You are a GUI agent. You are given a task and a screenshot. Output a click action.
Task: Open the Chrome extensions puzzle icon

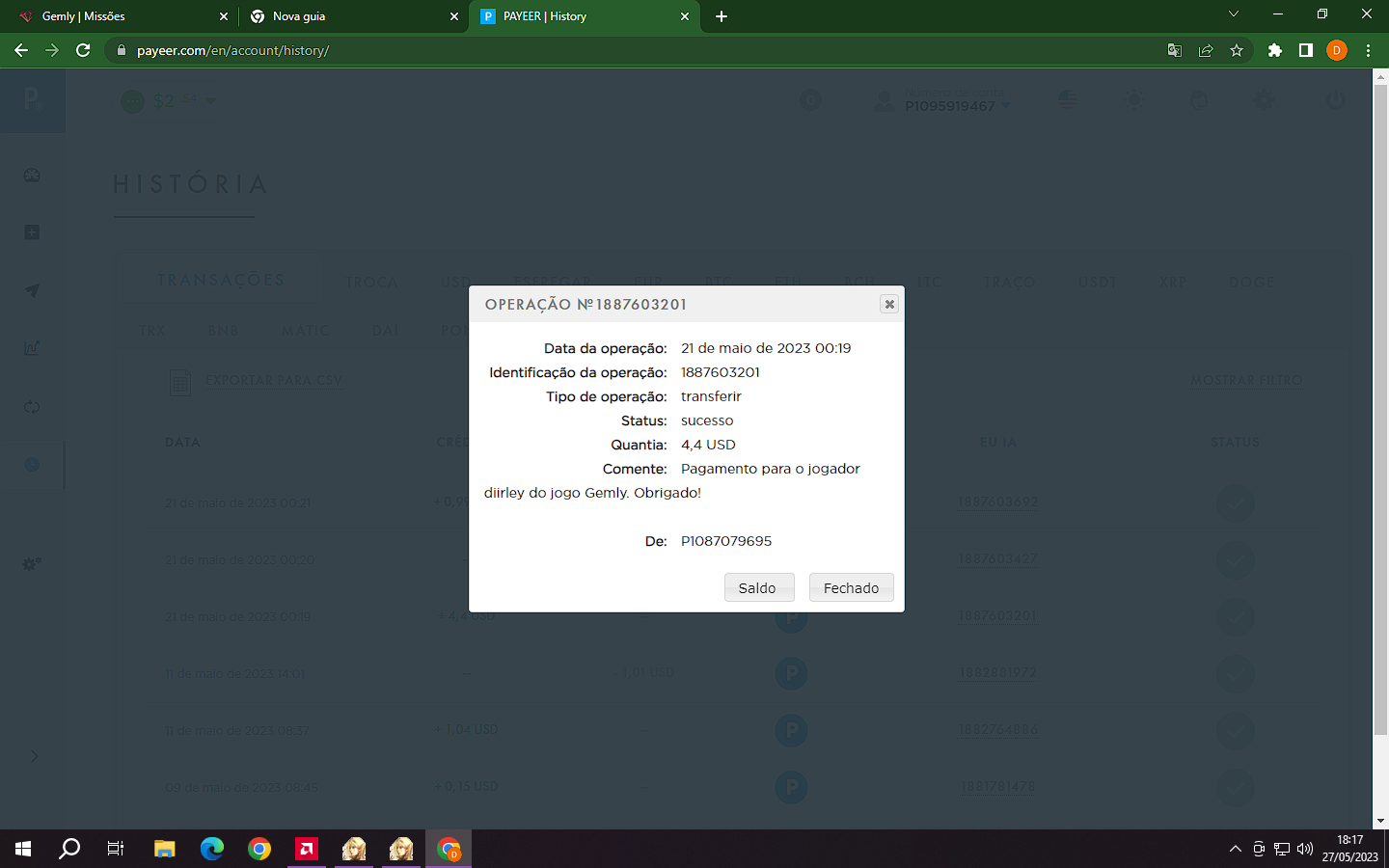pos(1275,50)
